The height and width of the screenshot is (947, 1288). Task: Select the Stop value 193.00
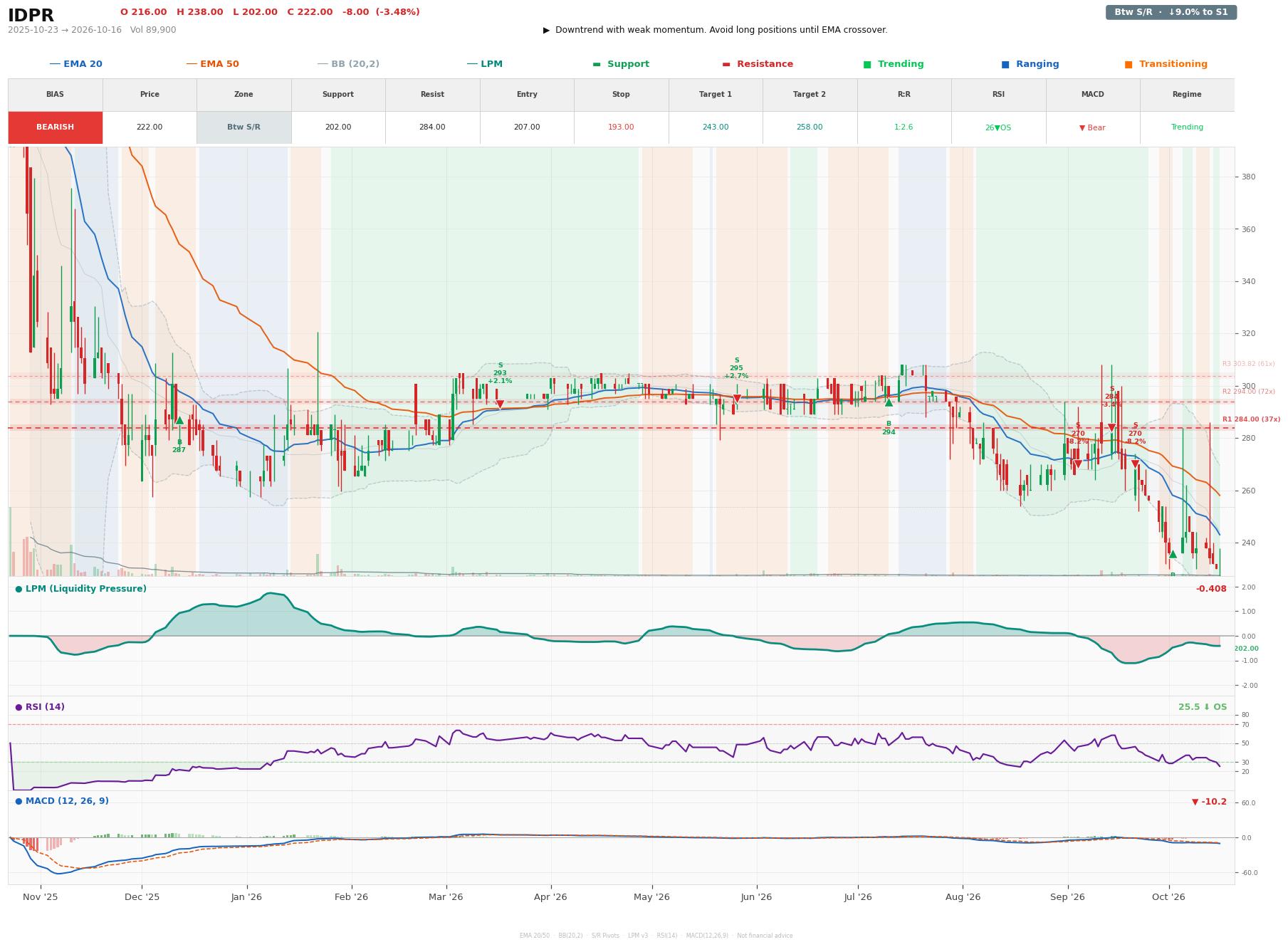pyautogui.click(x=621, y=127)
